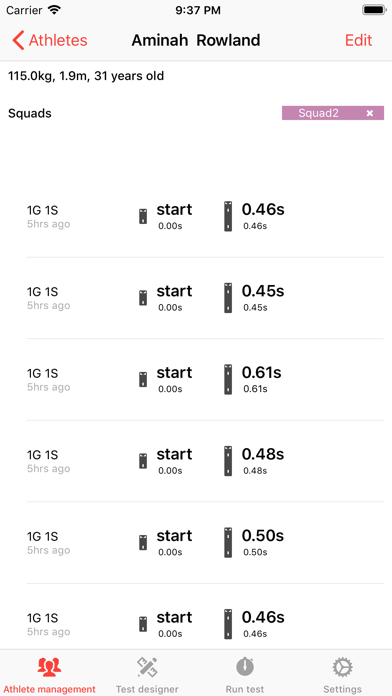Tap the athlete stats line 115.0kg, 1.9m
The height and width of the screenshot is (696, 392).
click(x=86, y=76)
